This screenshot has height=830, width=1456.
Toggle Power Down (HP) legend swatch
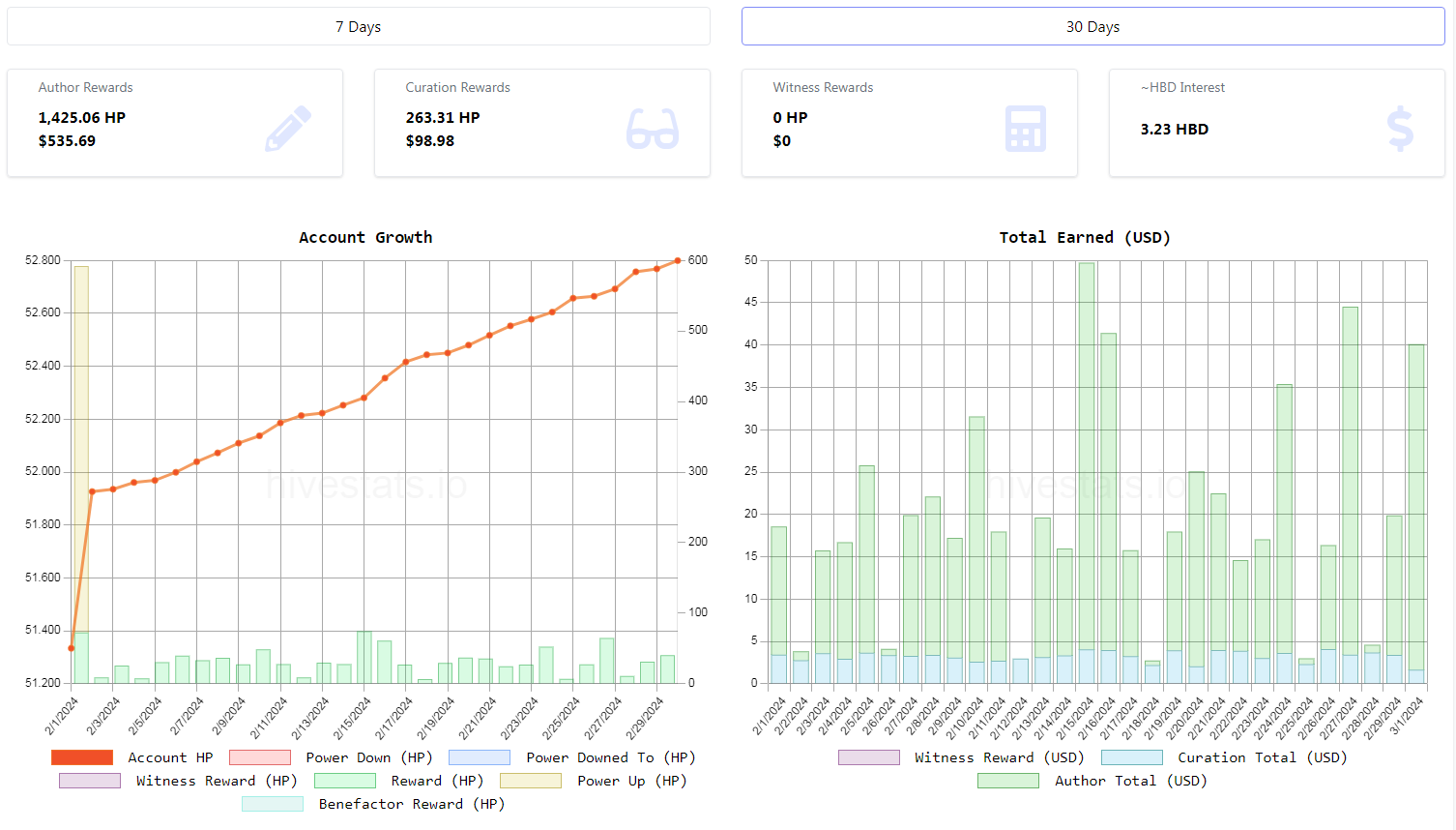pyautogui.click(x=260, y=757)
